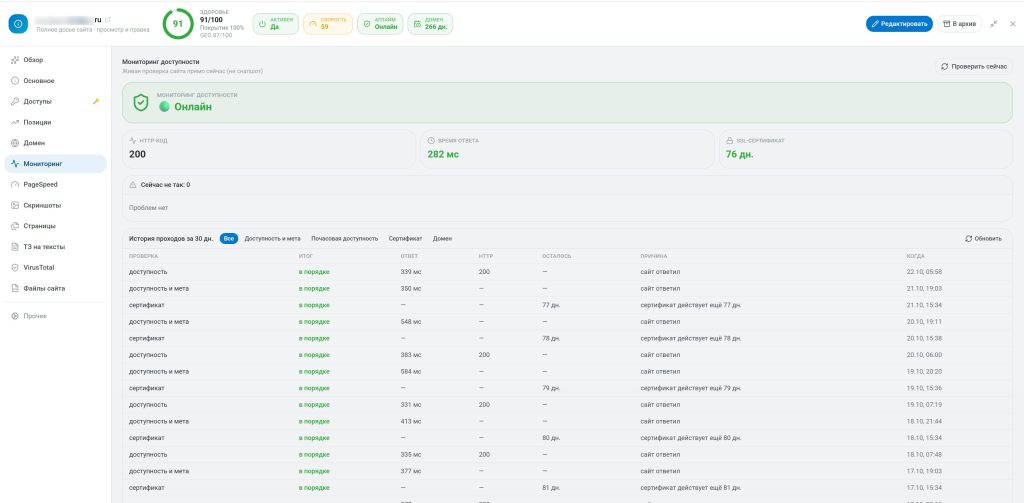The width and height of the screenshot is (1024, 503).
Task: Expand the Прочее sidebar group
Action: click(56, 316)
